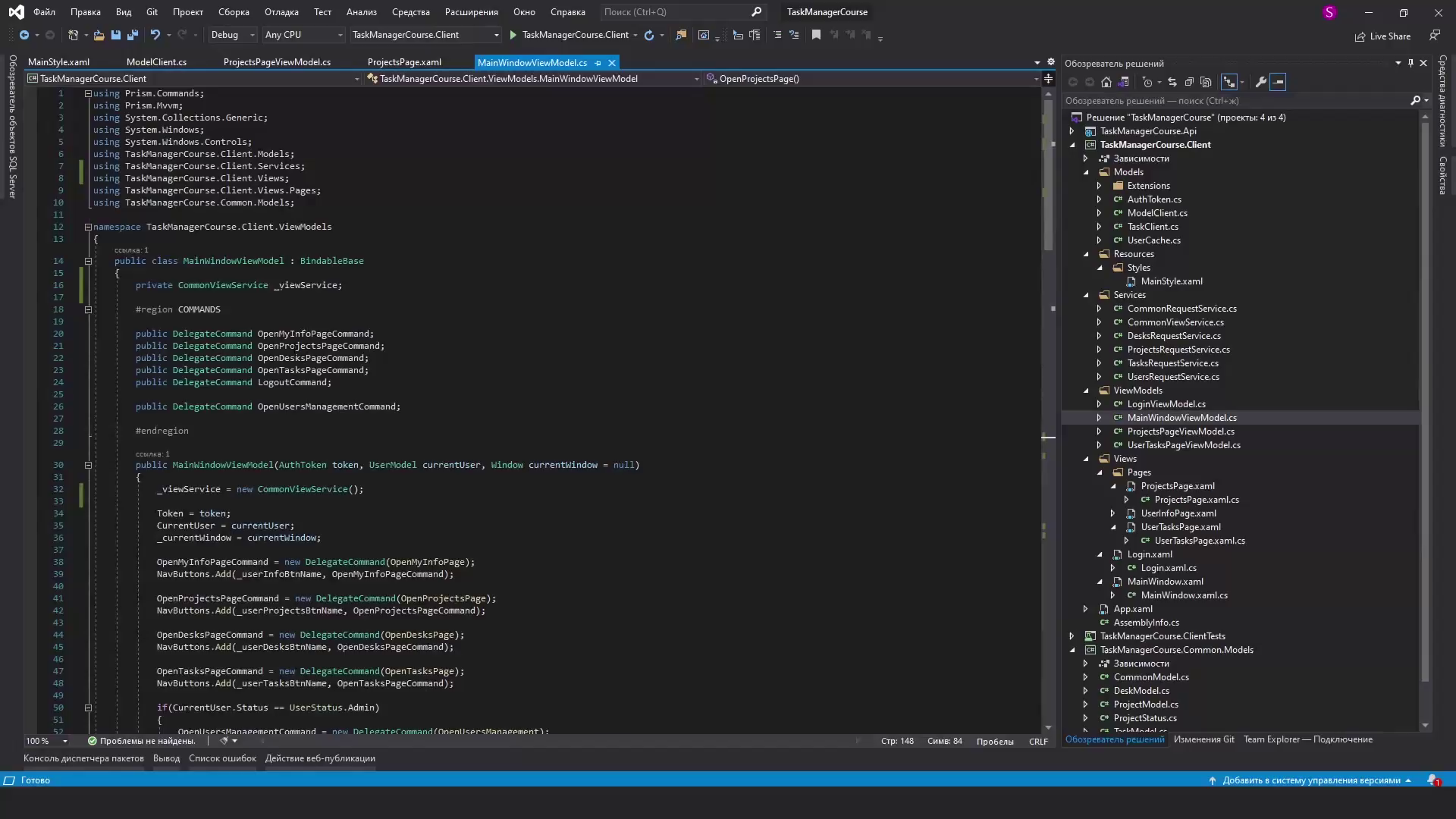Open the notifications bell in the status bar

[x=1433, y=780]
